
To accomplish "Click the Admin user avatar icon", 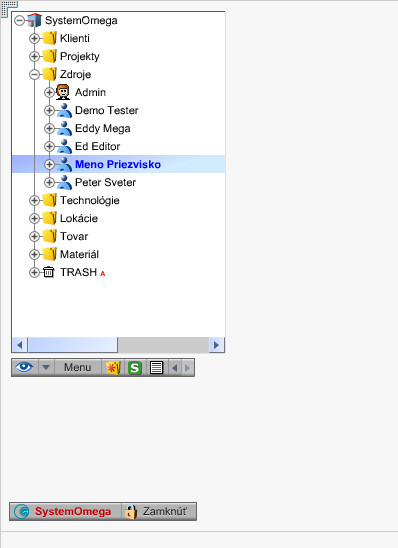I will point(63,92).
